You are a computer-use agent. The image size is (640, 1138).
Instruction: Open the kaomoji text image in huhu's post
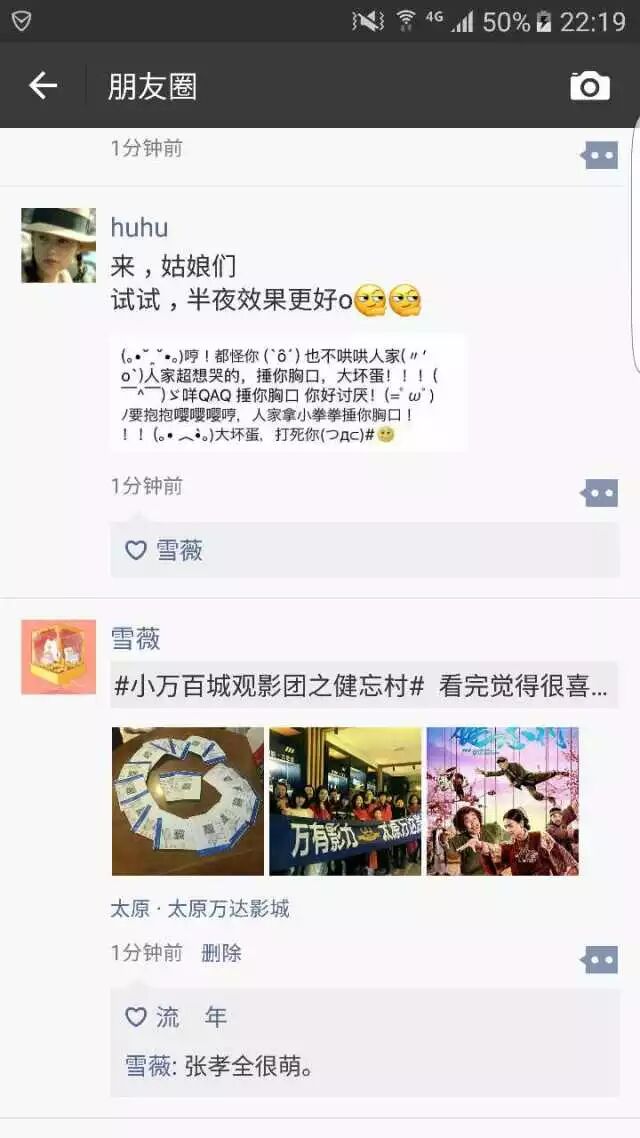point(289,394)
